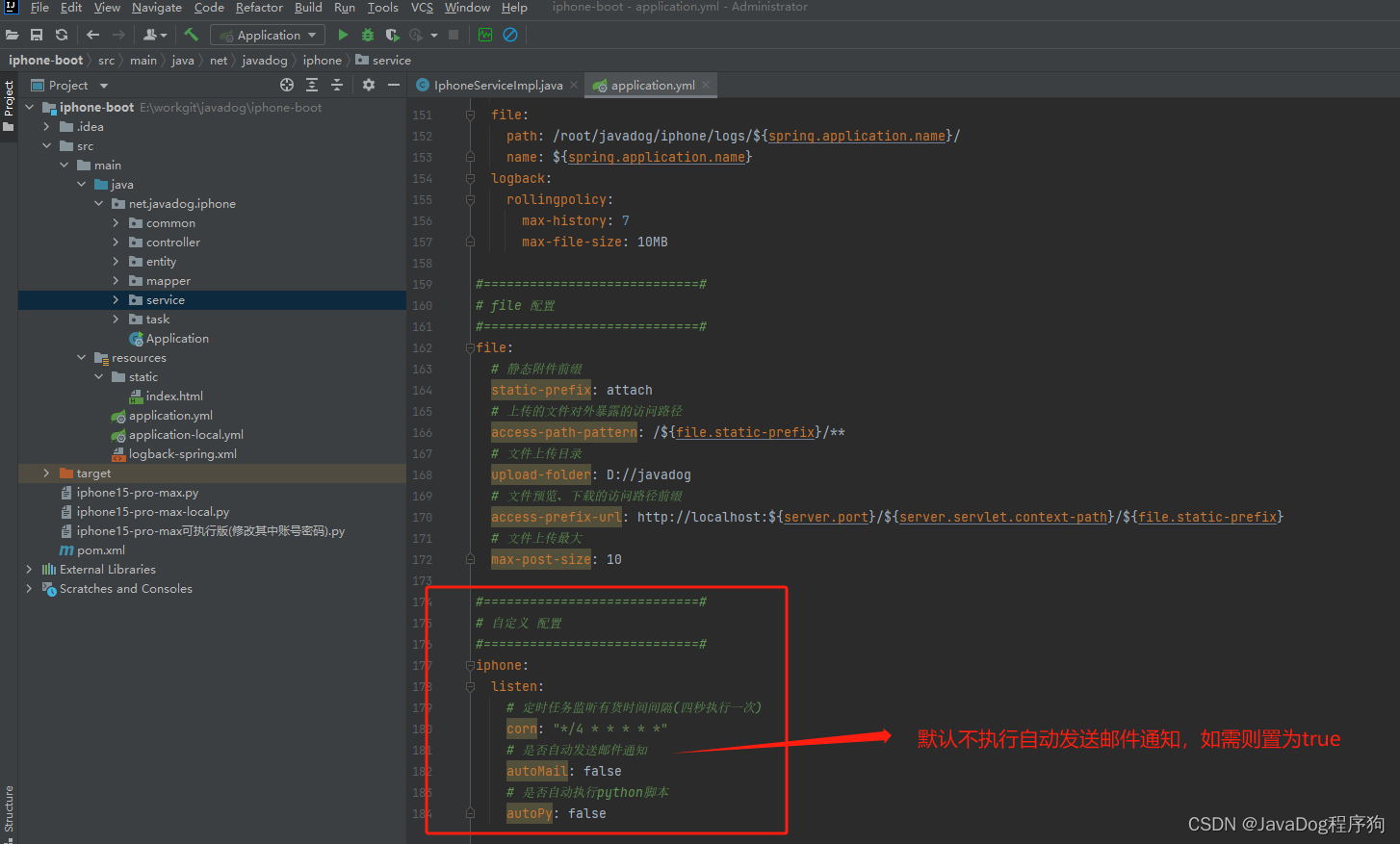The height and width of the screenshot is (844, 1400).
Task: Run the Application configuration with green play icon
Action: (343, 35)
